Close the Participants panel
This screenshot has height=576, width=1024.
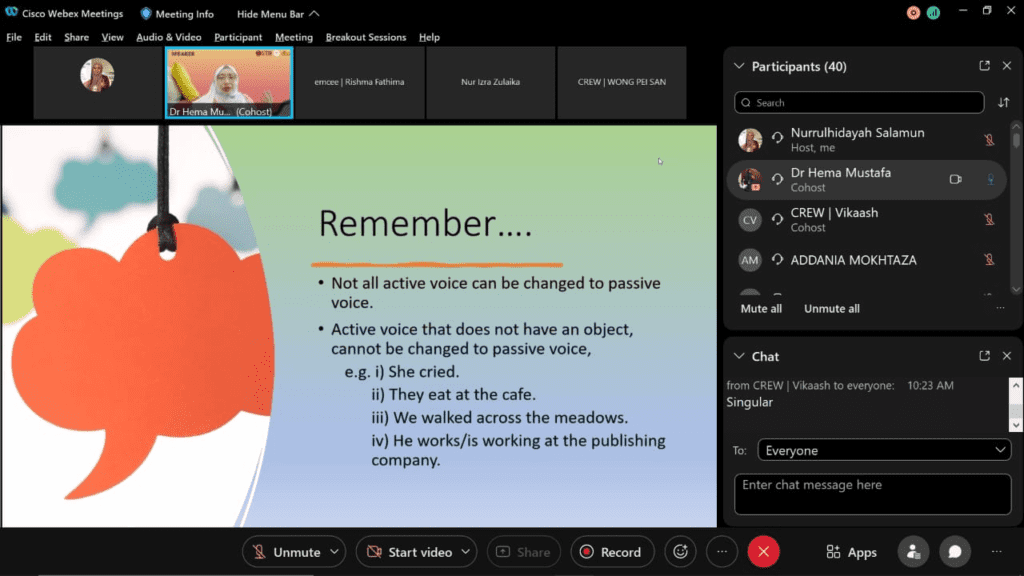[1006, 65]
